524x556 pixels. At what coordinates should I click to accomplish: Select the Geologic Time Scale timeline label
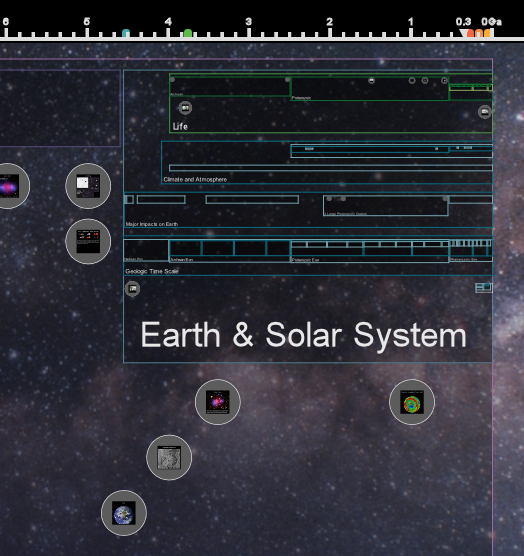[x=152, y=271]
